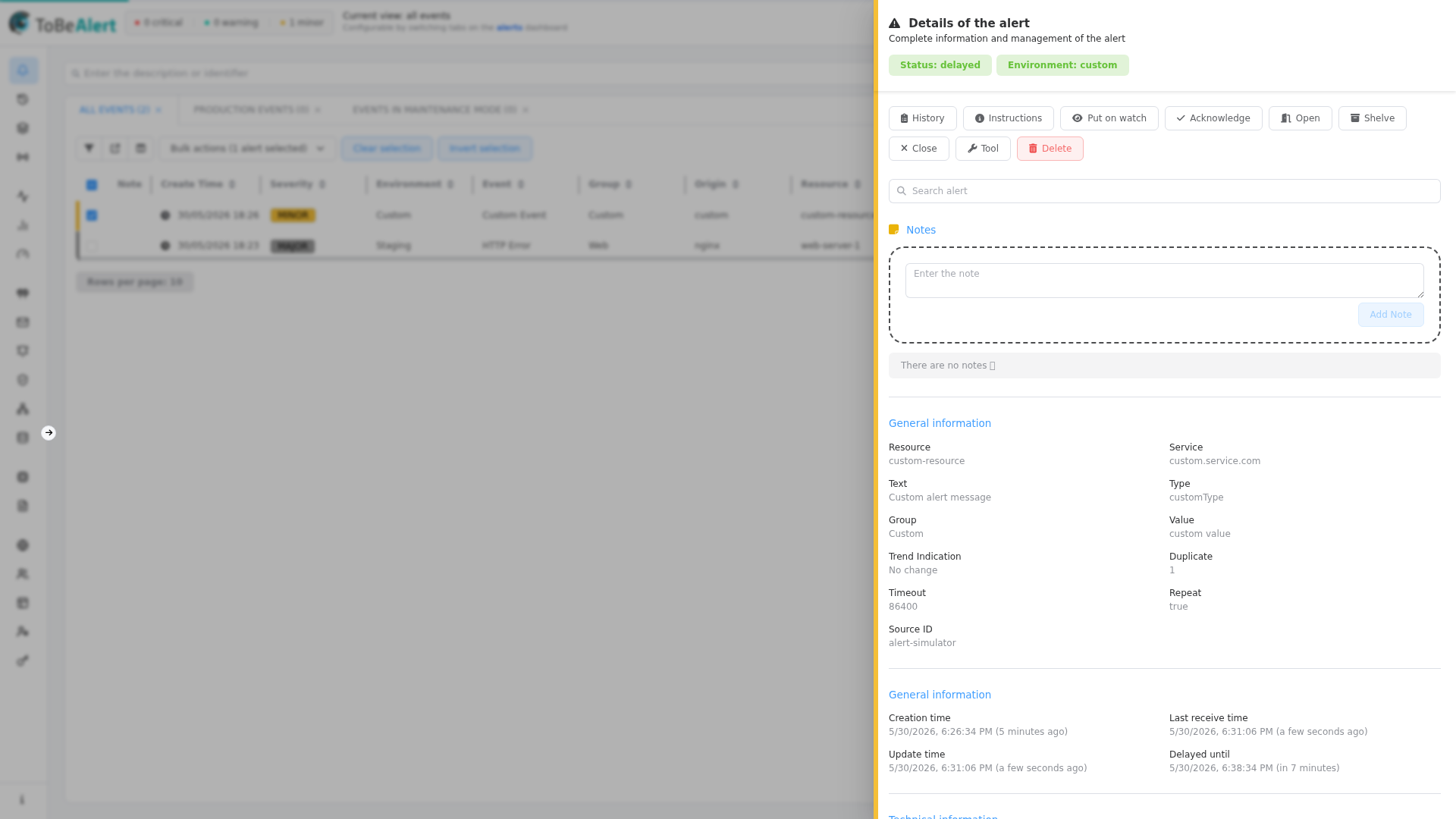Toggle the select-all checkbox in table header

point(92,185)
